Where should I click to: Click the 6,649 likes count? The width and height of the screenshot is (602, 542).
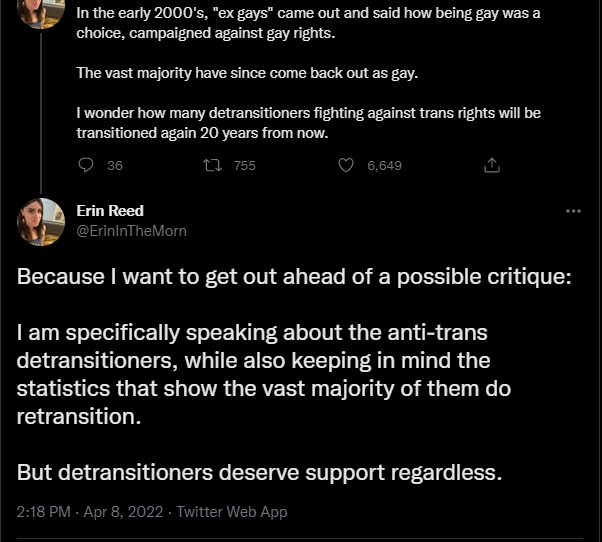pos(384,165)
